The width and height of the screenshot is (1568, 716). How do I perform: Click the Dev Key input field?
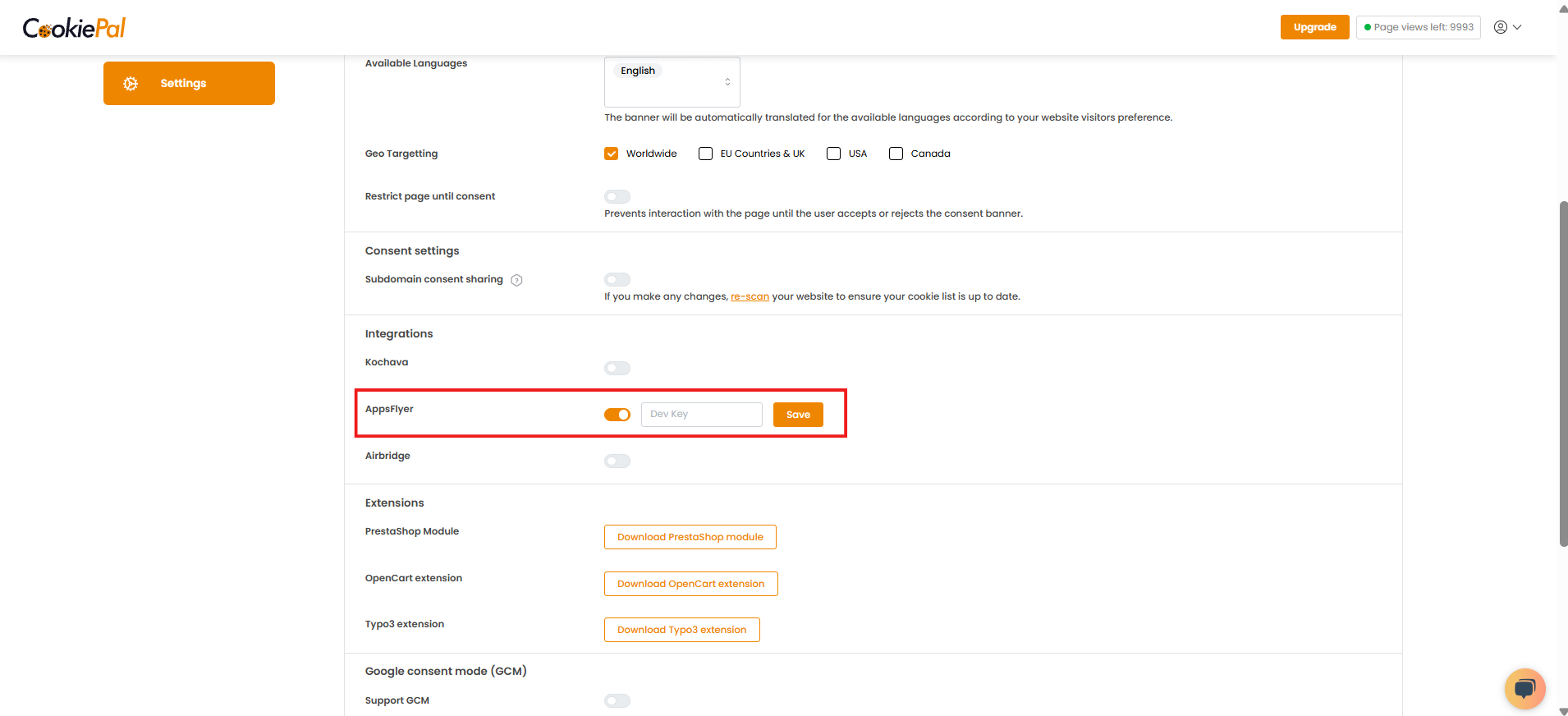pyautogui.click(x=701, y=415)
